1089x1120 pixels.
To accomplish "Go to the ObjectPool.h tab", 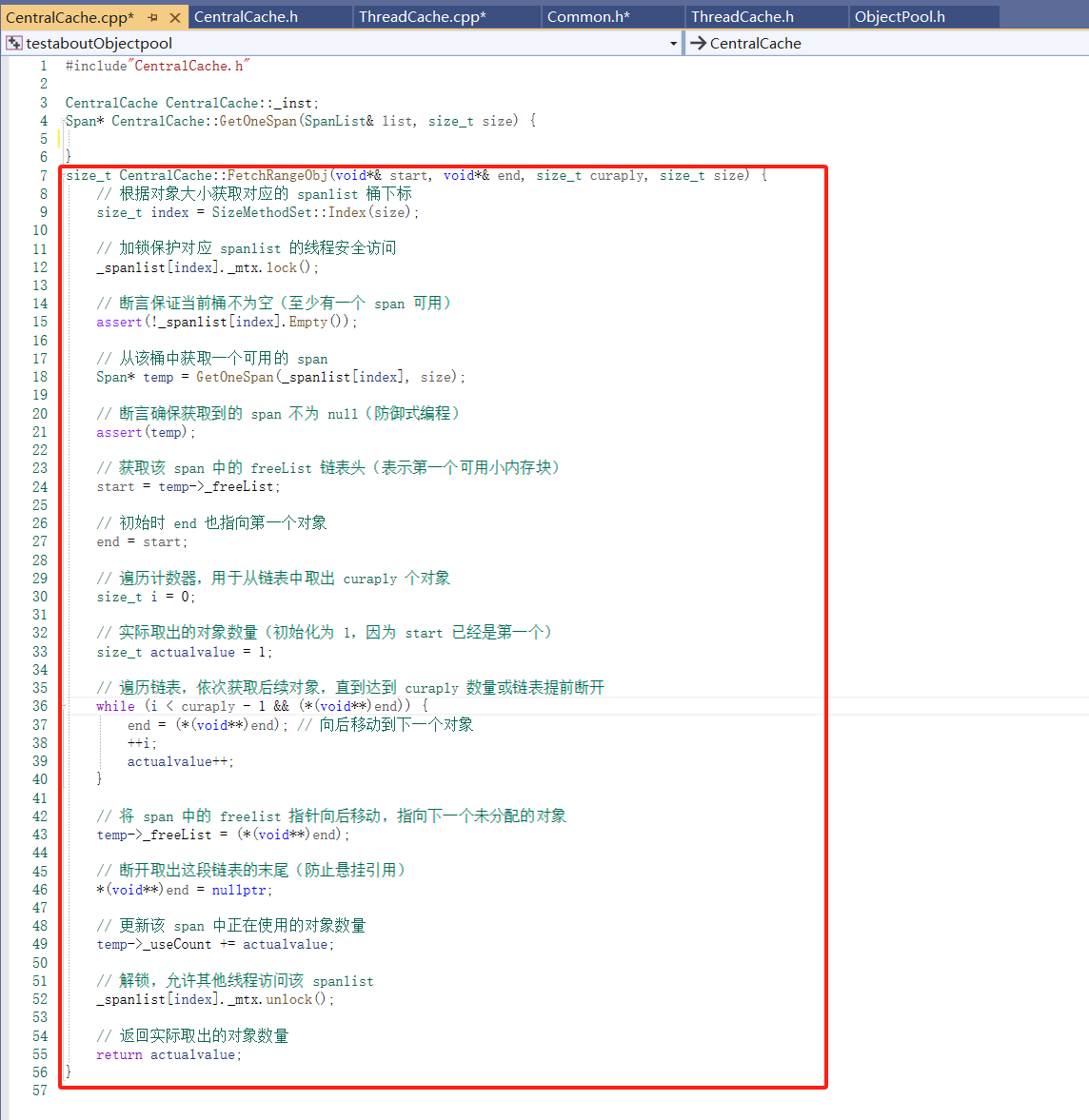I will click(x=900, y=17).
